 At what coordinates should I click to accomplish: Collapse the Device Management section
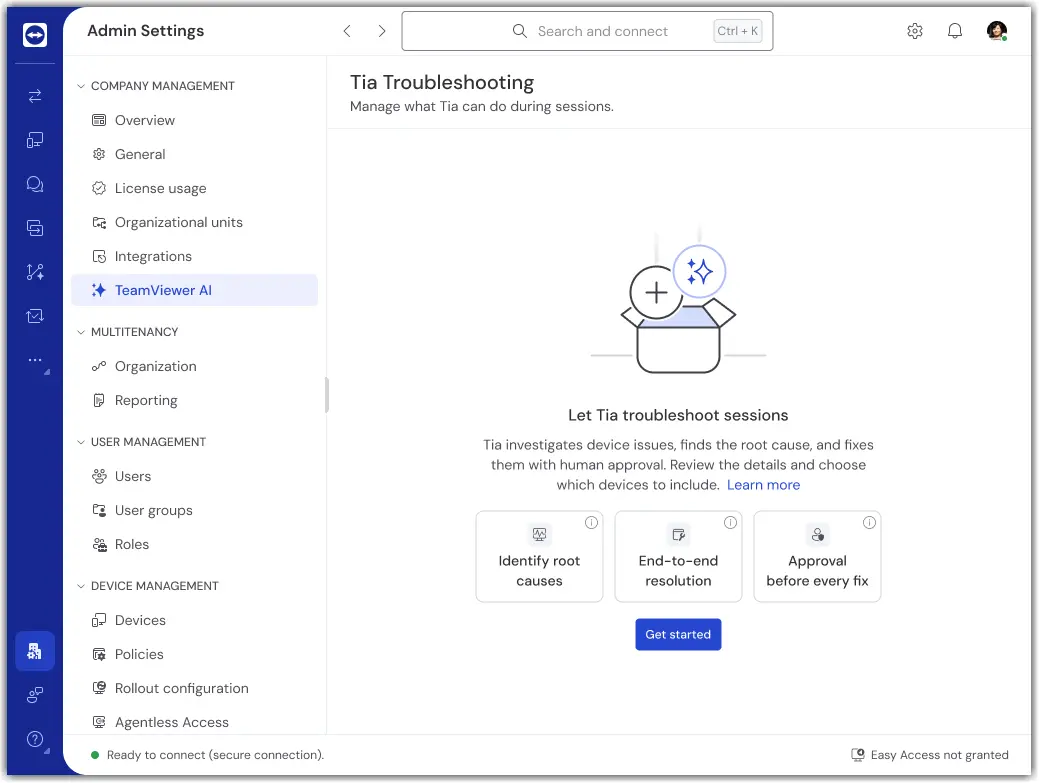(81, 586)
